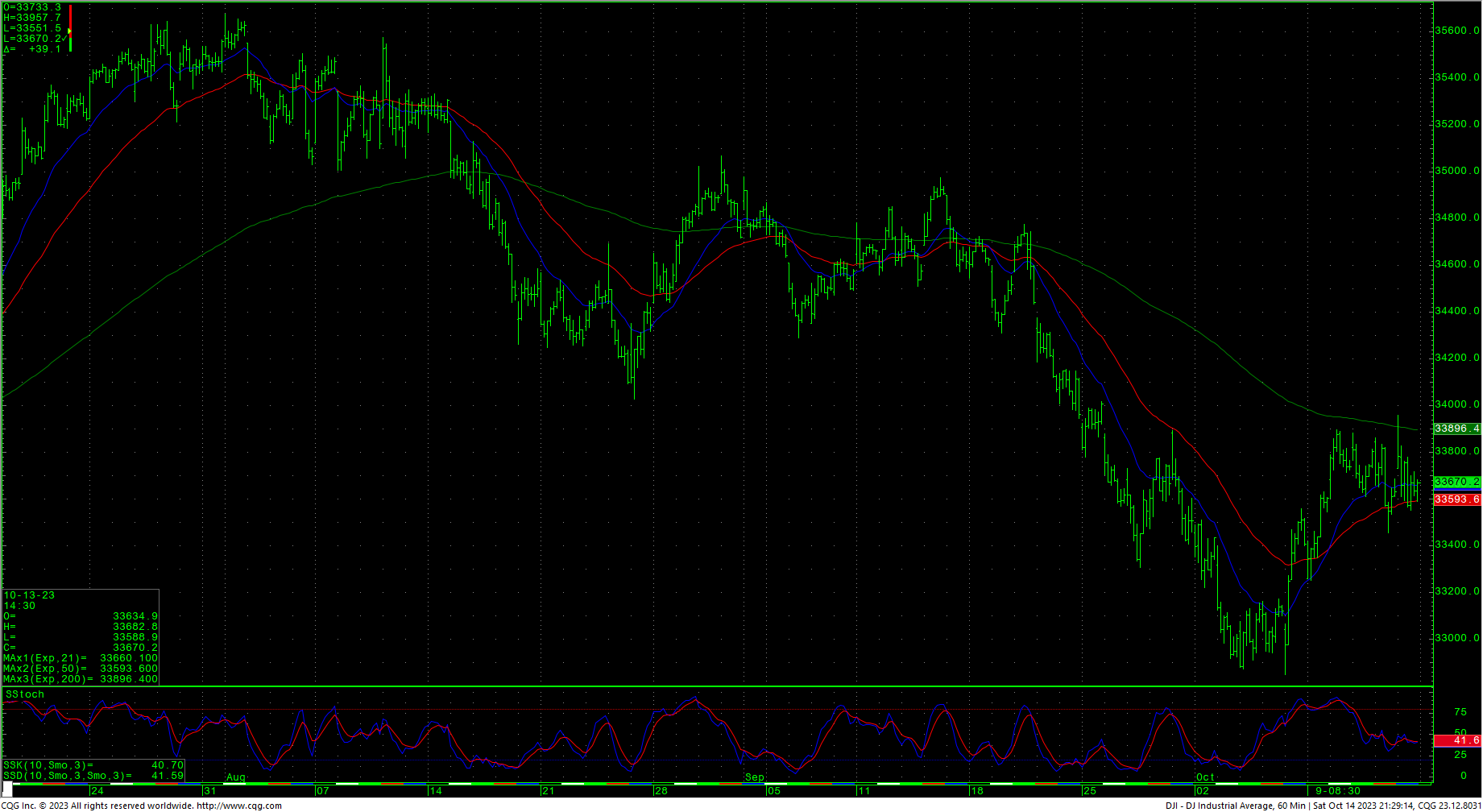Click the 75 level on stochastic scale
1483x812 pixels.
click(1460, 712)
